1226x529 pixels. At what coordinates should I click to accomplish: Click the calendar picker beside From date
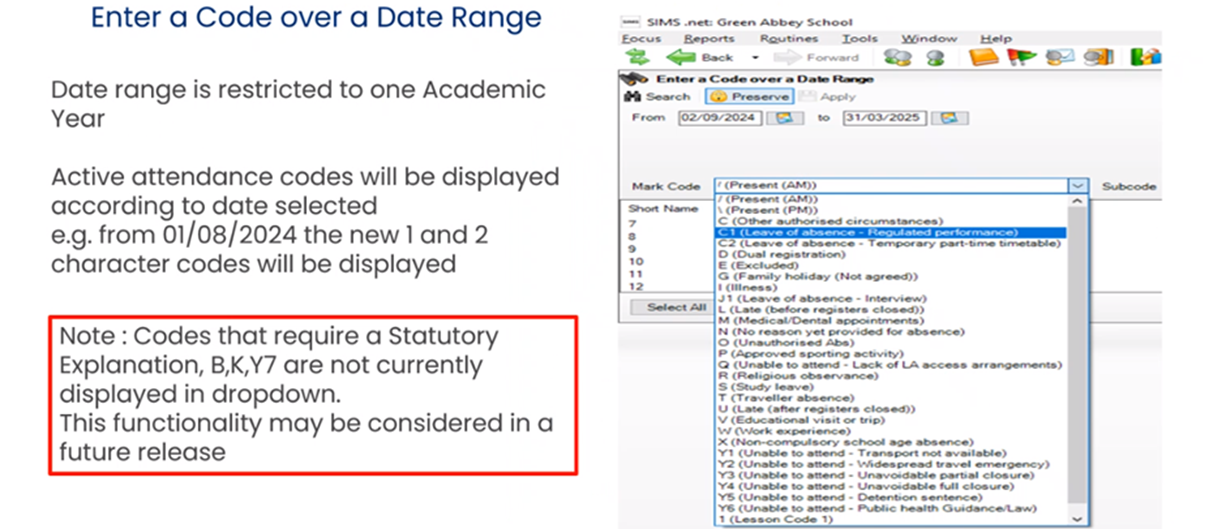point(784,118)
